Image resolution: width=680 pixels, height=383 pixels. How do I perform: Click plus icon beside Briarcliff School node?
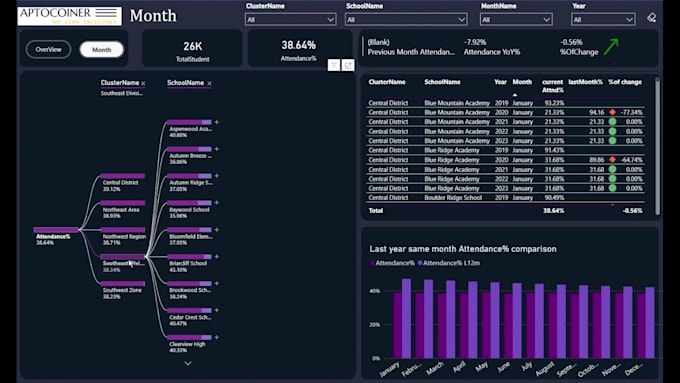coord(216,257)
